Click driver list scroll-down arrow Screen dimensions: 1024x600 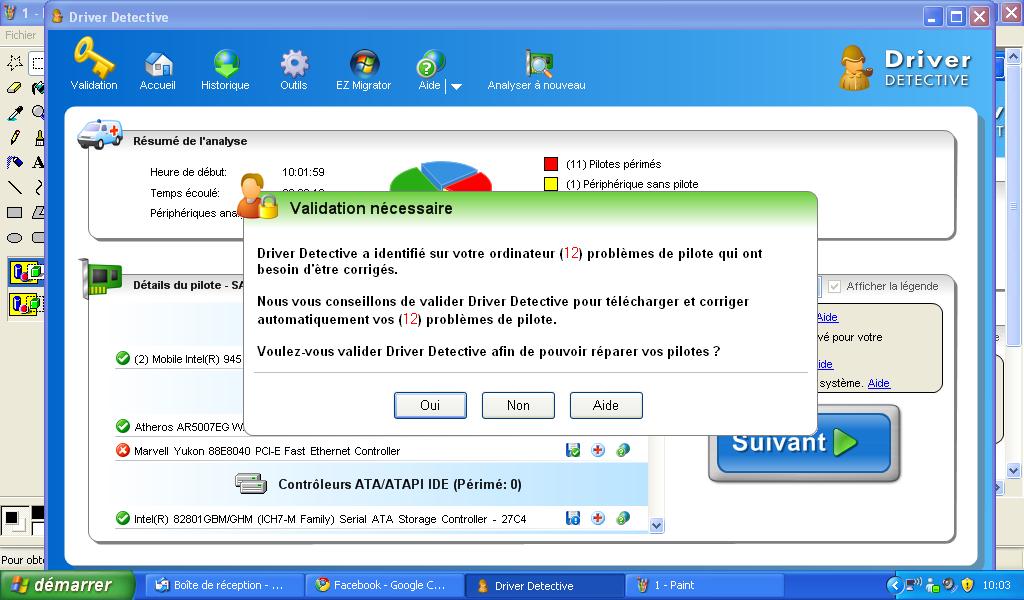pyautogui.click(x=657, y=526)
